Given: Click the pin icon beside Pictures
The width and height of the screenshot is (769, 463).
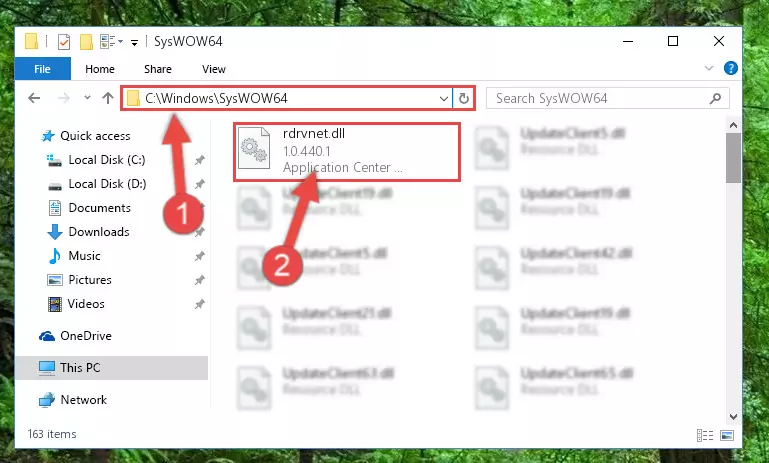Looking at the screenshot, I should pyautogui.click(x=200, y=280).
